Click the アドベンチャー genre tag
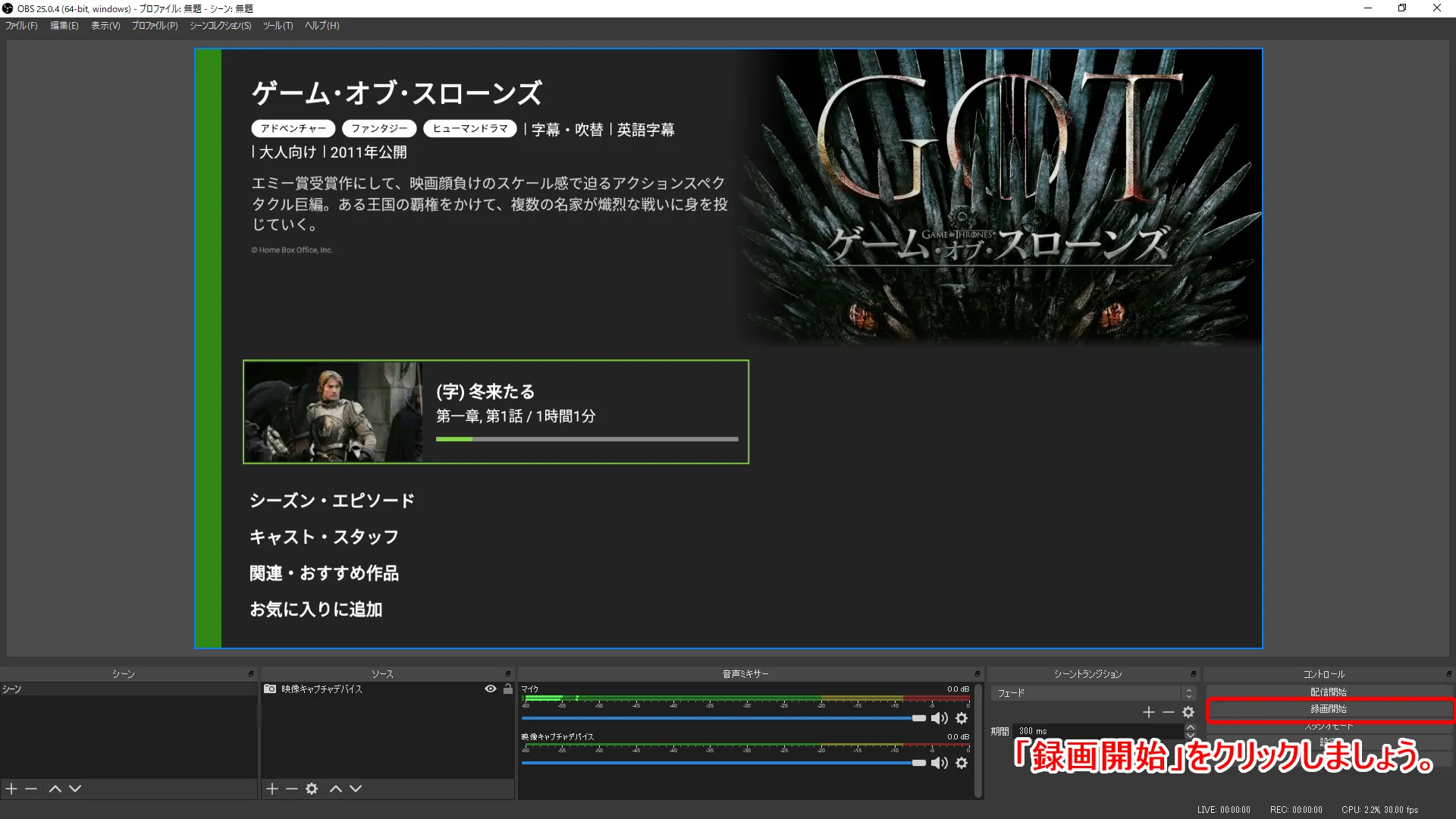The width and height of the screenshot is (1456, 819). coord(293,129)
